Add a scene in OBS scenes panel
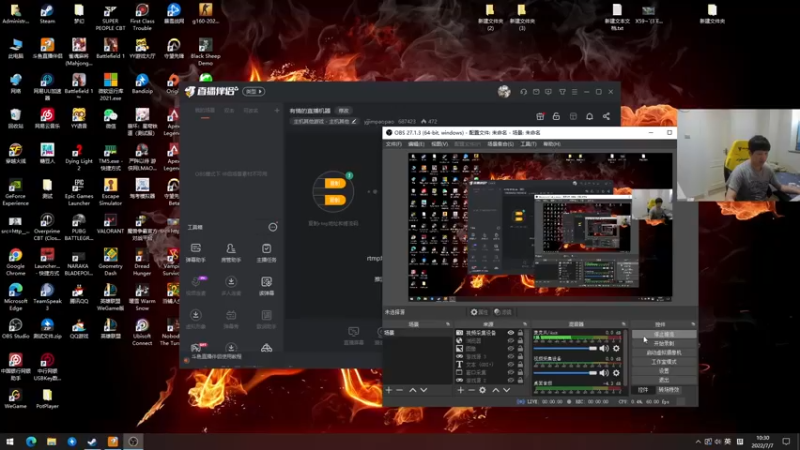Viewport: 800px width, 450px height. (389, 390)
